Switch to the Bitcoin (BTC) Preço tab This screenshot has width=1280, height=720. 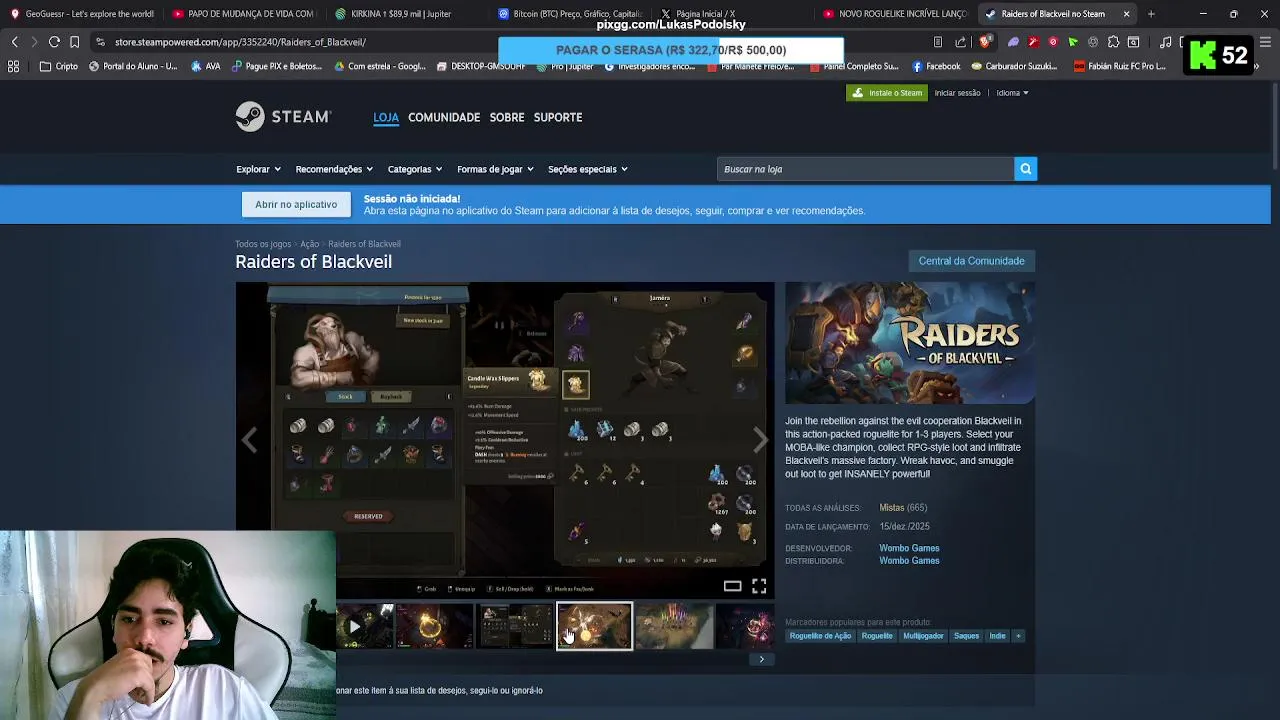(570, 14)
